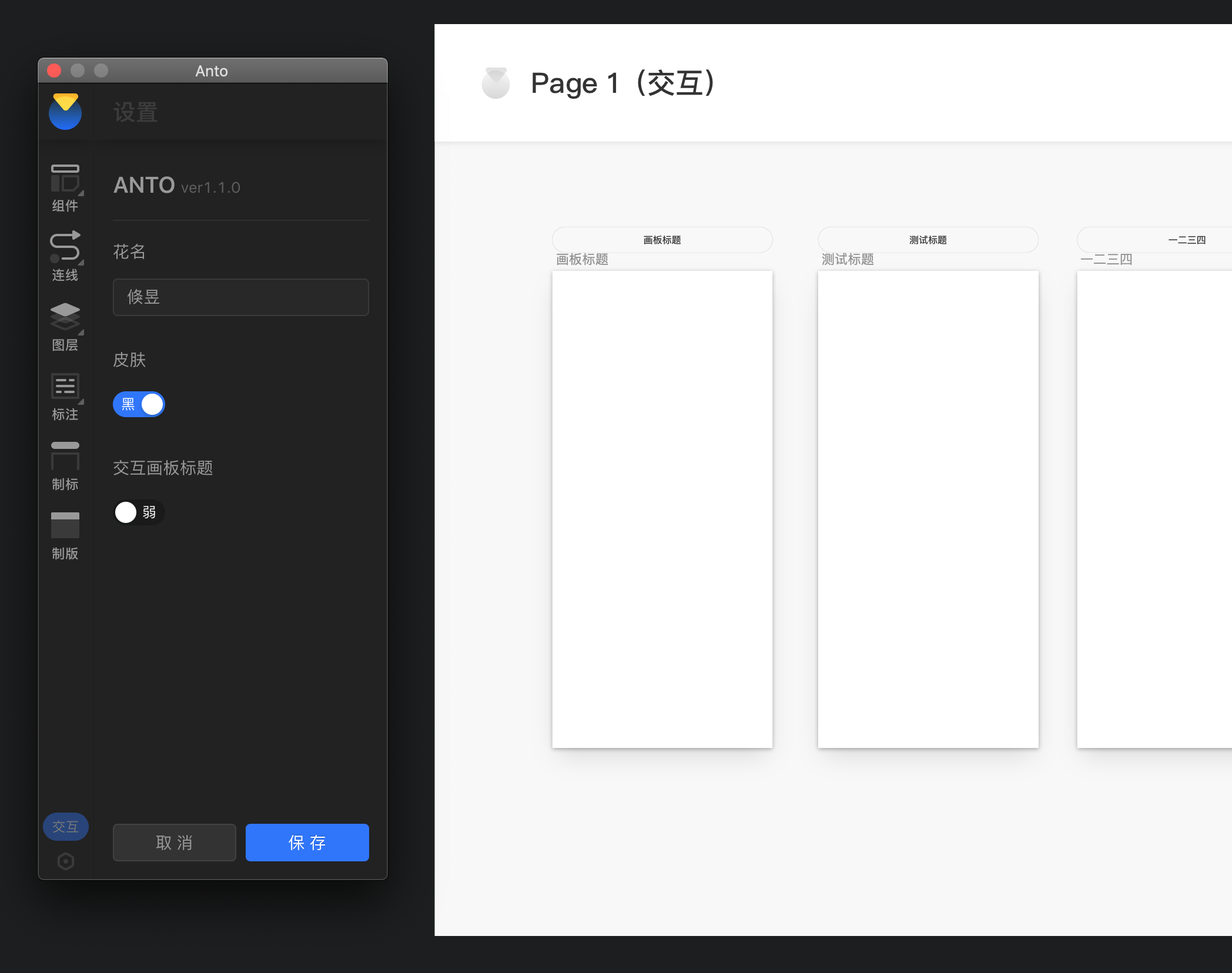Expand 图层 submenu corner arrow

(x=81, y=332)
